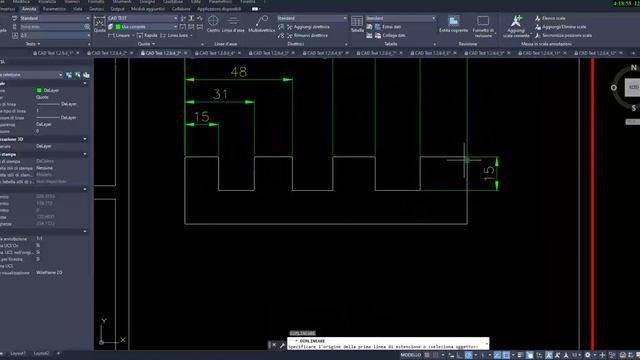The image size is (640, 360).
Task: Click Aggiungi/Elimina scale
Action: [x=560, y=27]
